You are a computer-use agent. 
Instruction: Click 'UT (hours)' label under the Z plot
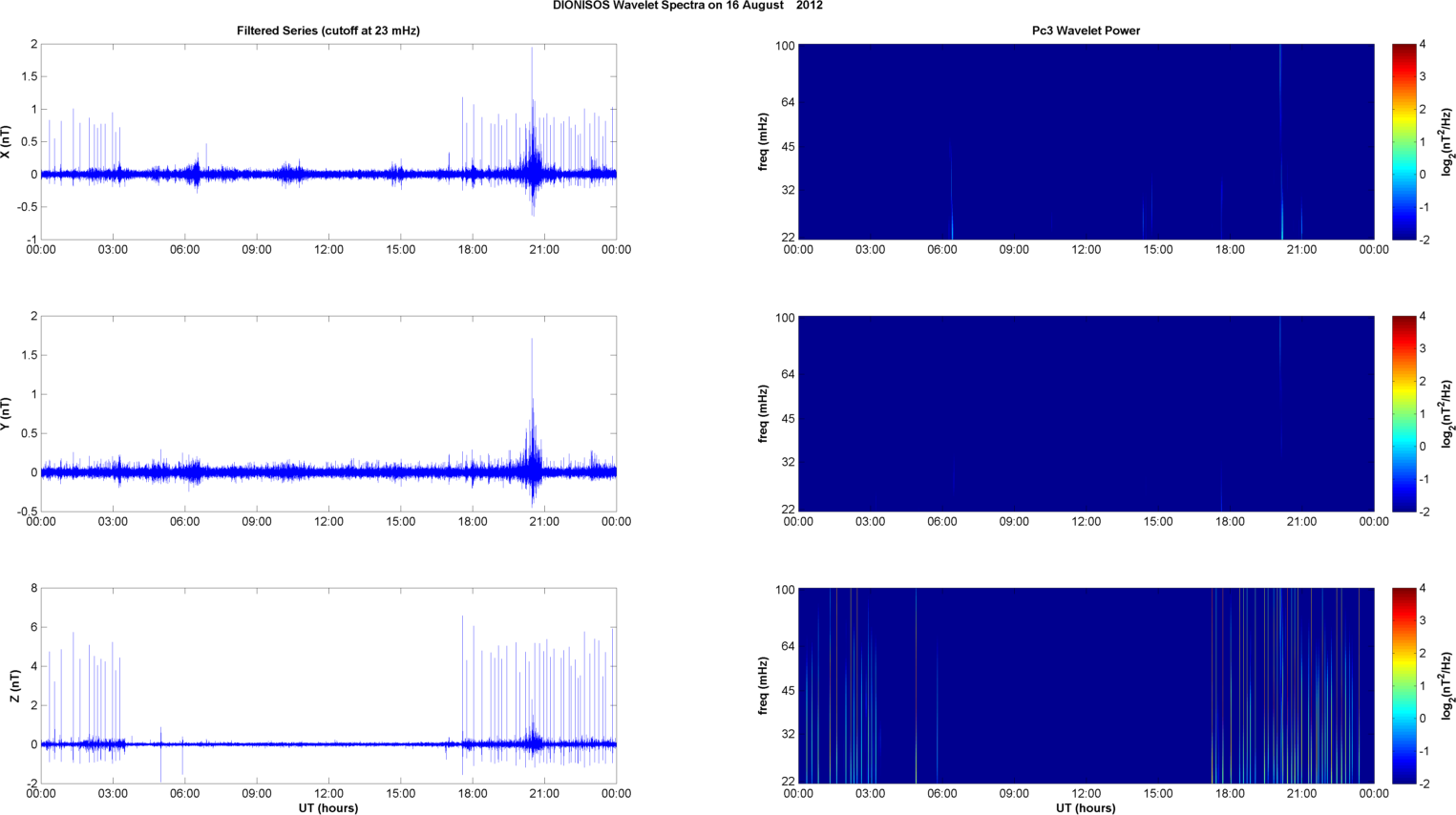tap(328, 808)
